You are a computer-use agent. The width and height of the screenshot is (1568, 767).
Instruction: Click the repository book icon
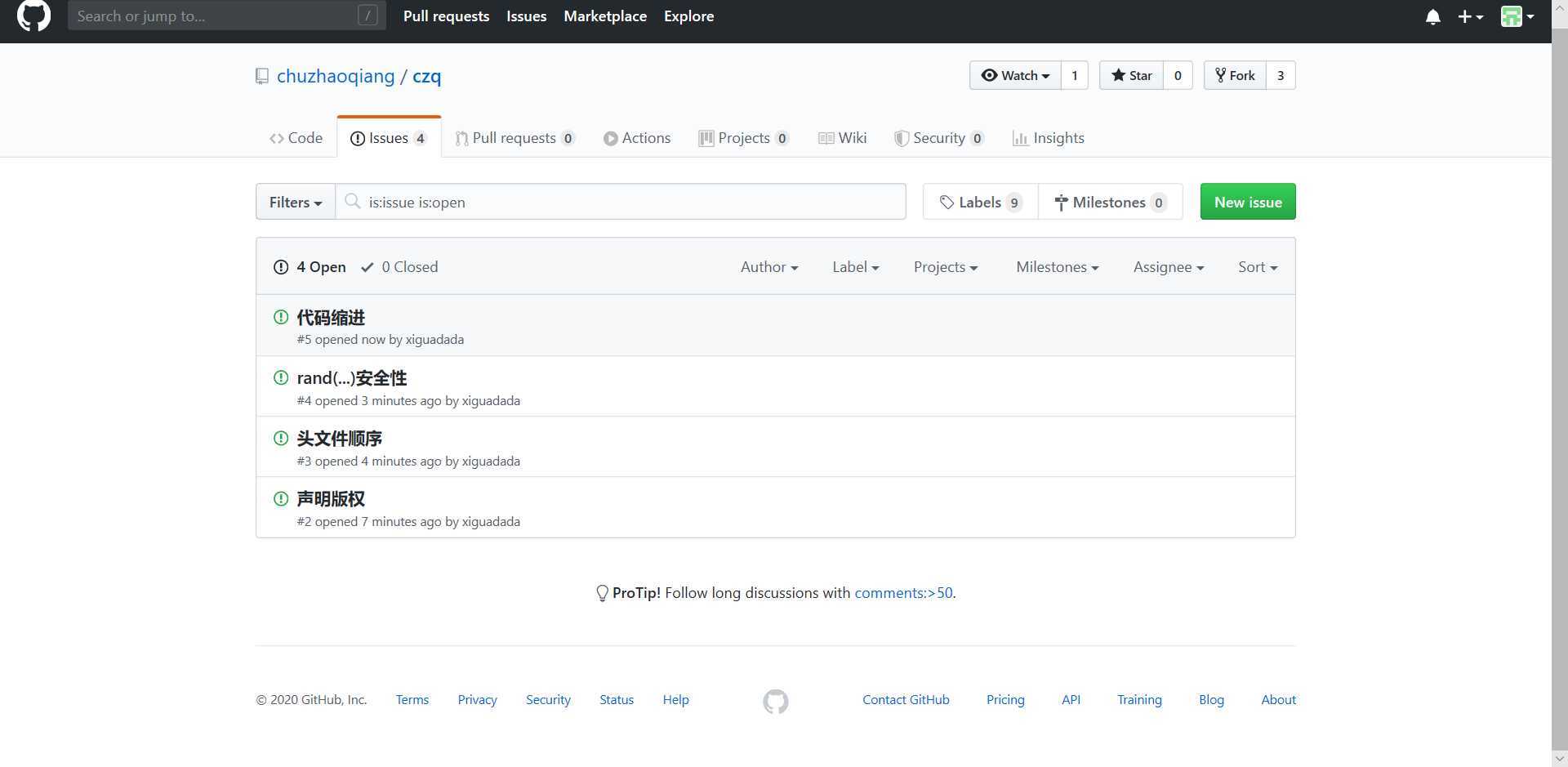click(x=262, y=76)
